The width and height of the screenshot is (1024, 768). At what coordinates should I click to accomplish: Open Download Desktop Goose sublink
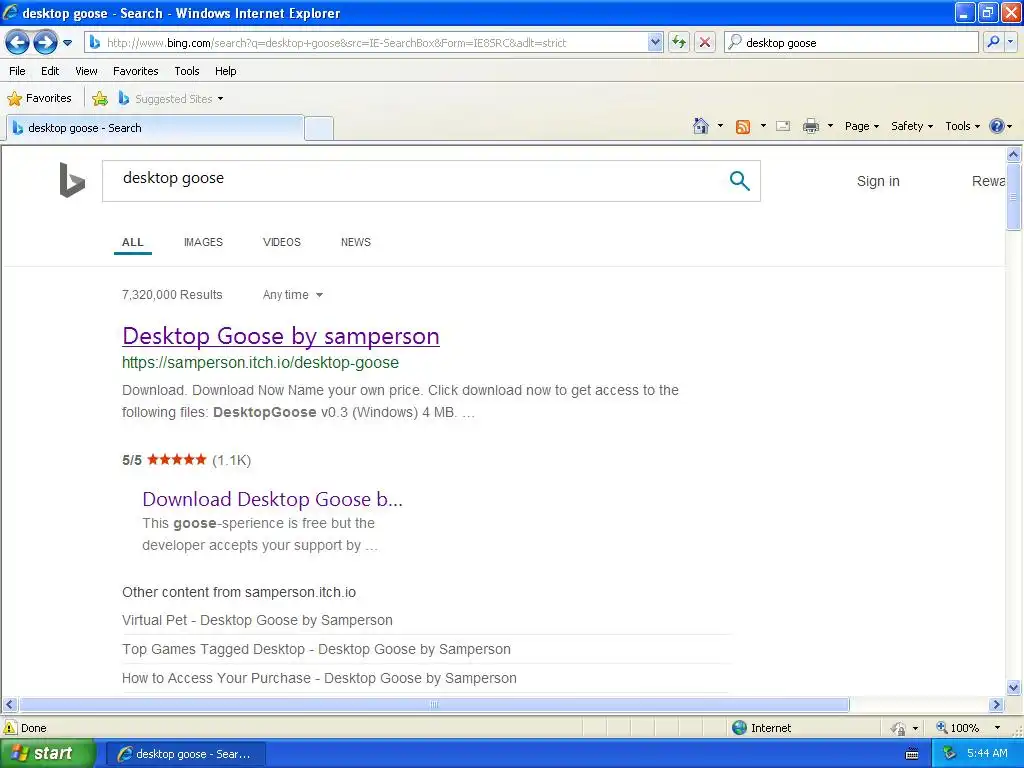tap(272, 499)
